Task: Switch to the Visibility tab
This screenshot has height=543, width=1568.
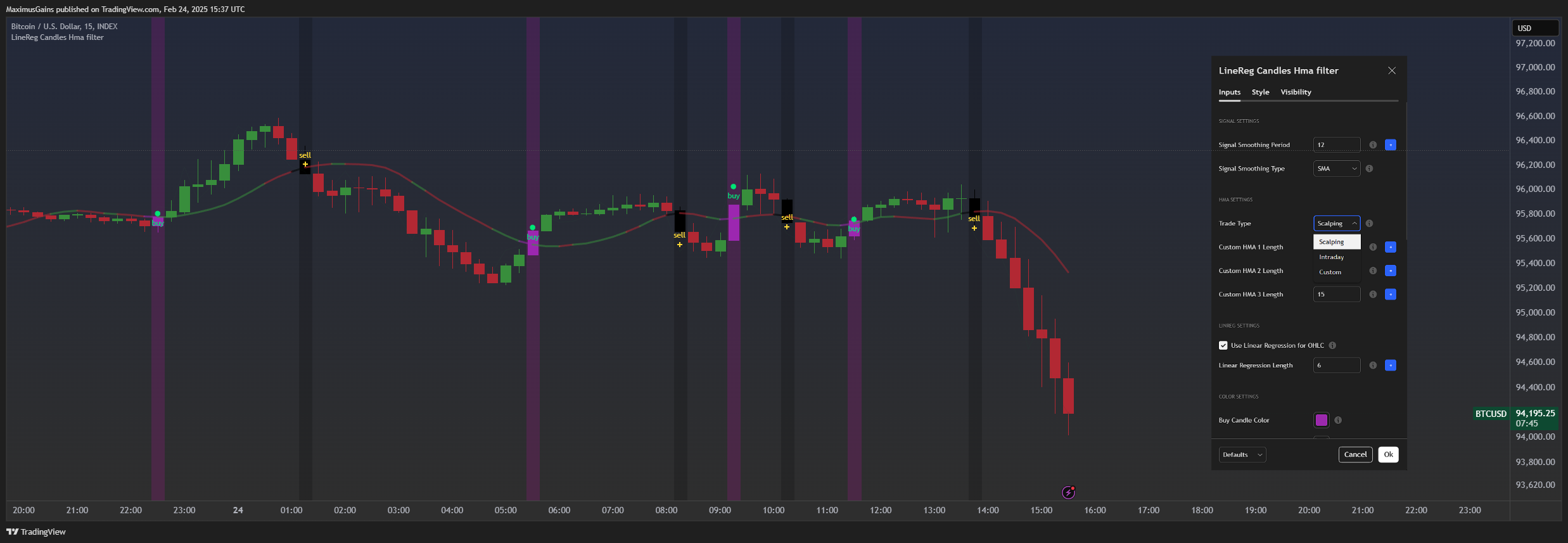Action: (x=1296, y=93)
